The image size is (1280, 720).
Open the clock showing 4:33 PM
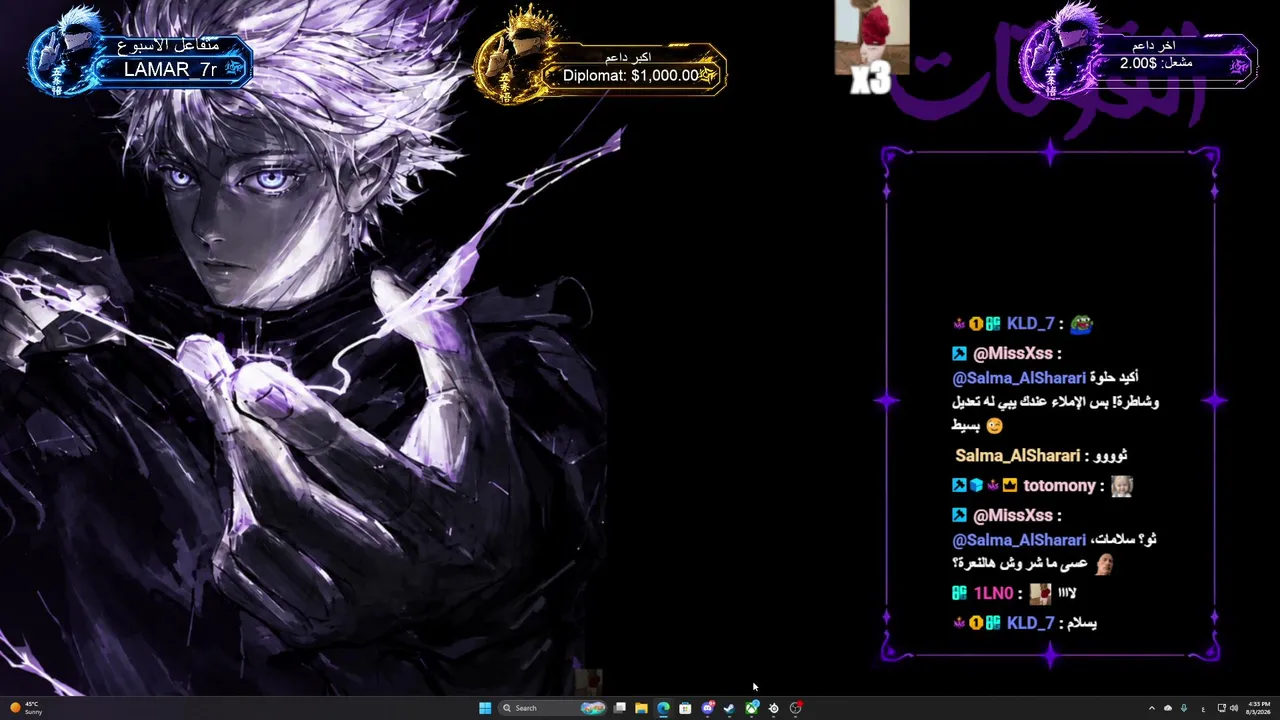(x=1259, y=708)
